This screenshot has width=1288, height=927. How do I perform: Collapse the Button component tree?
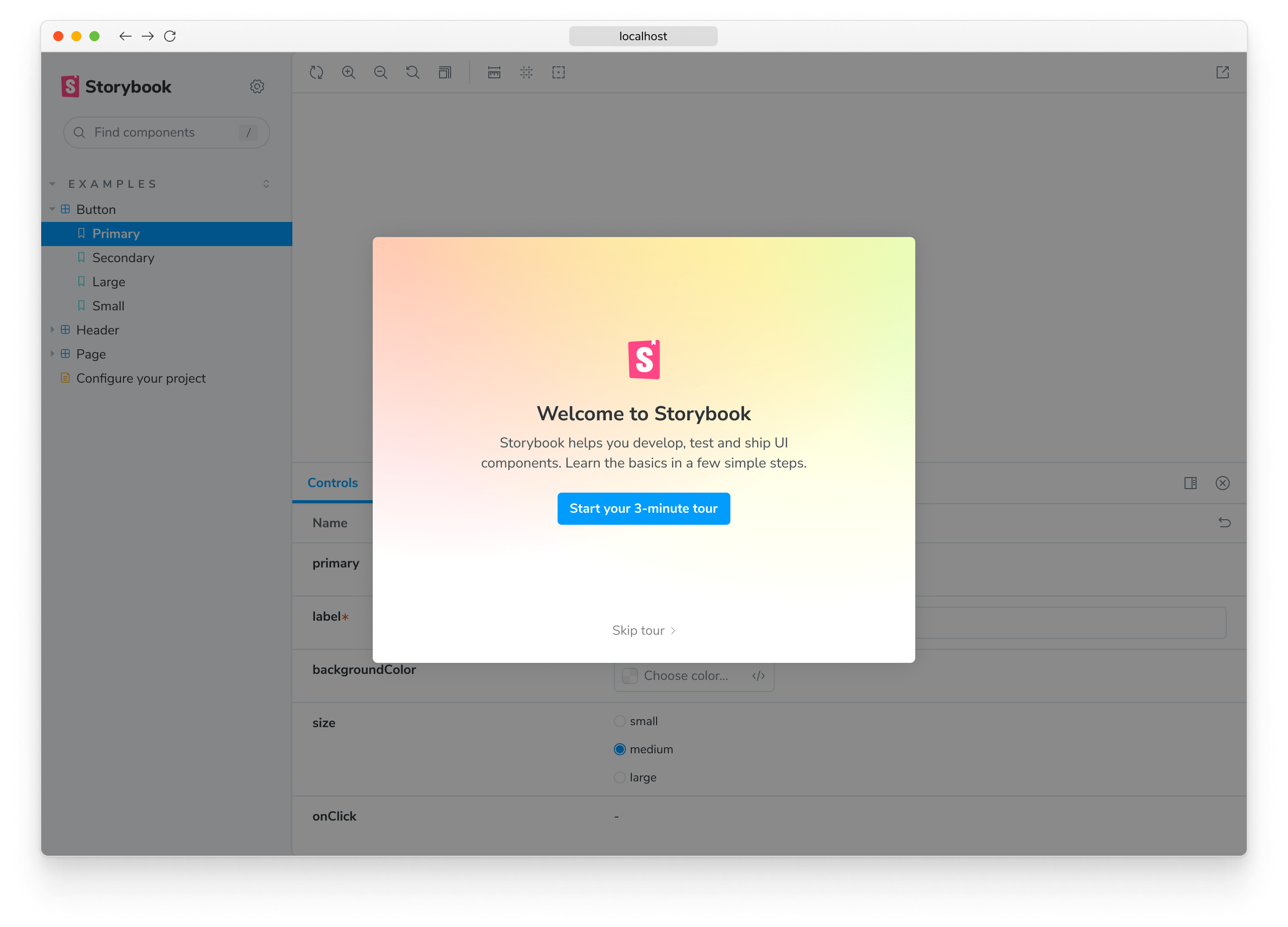pos(52,209)
